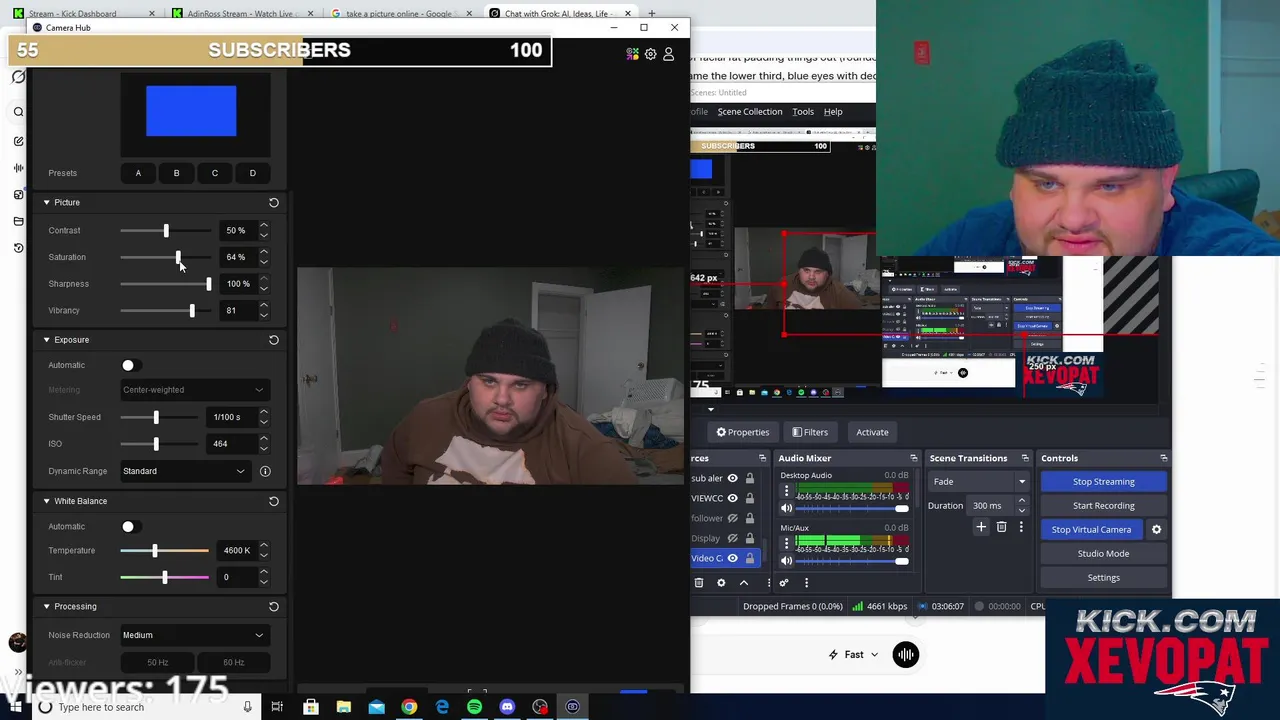Open OBS Tools menu

[803, 112]
